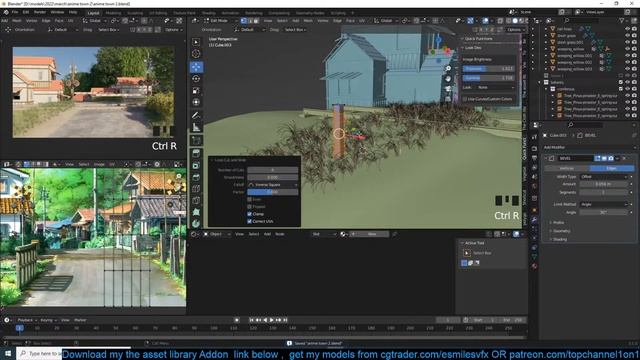Toggle the coniferous collection exclude checkbox
This screenshot has width=640, height=360.
pyautogui.click(x=620, y=89)
